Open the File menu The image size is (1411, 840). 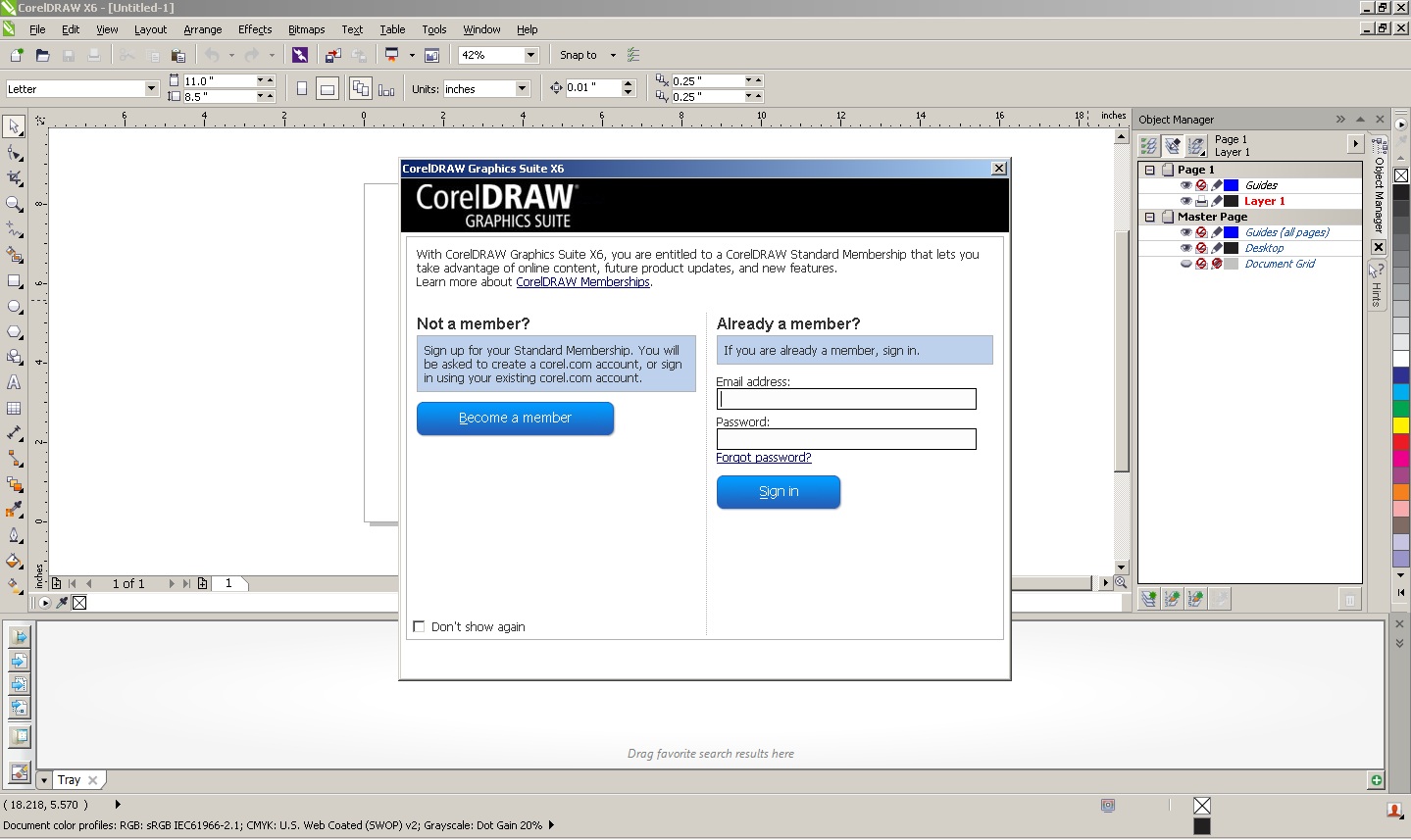(37, 29)
